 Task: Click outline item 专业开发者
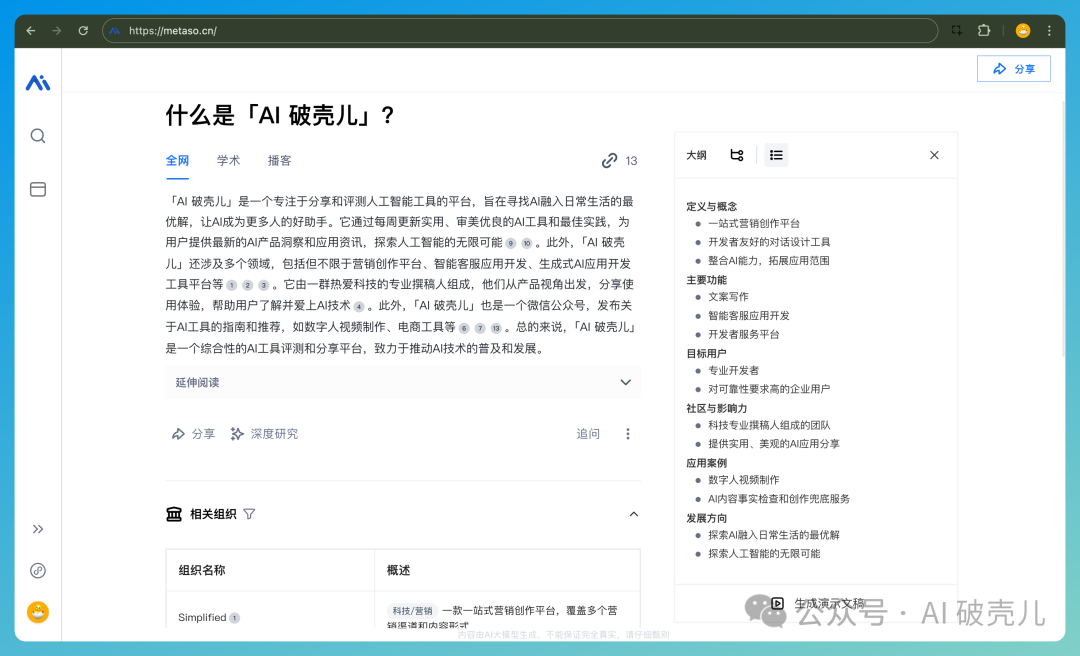click(734, 370)
